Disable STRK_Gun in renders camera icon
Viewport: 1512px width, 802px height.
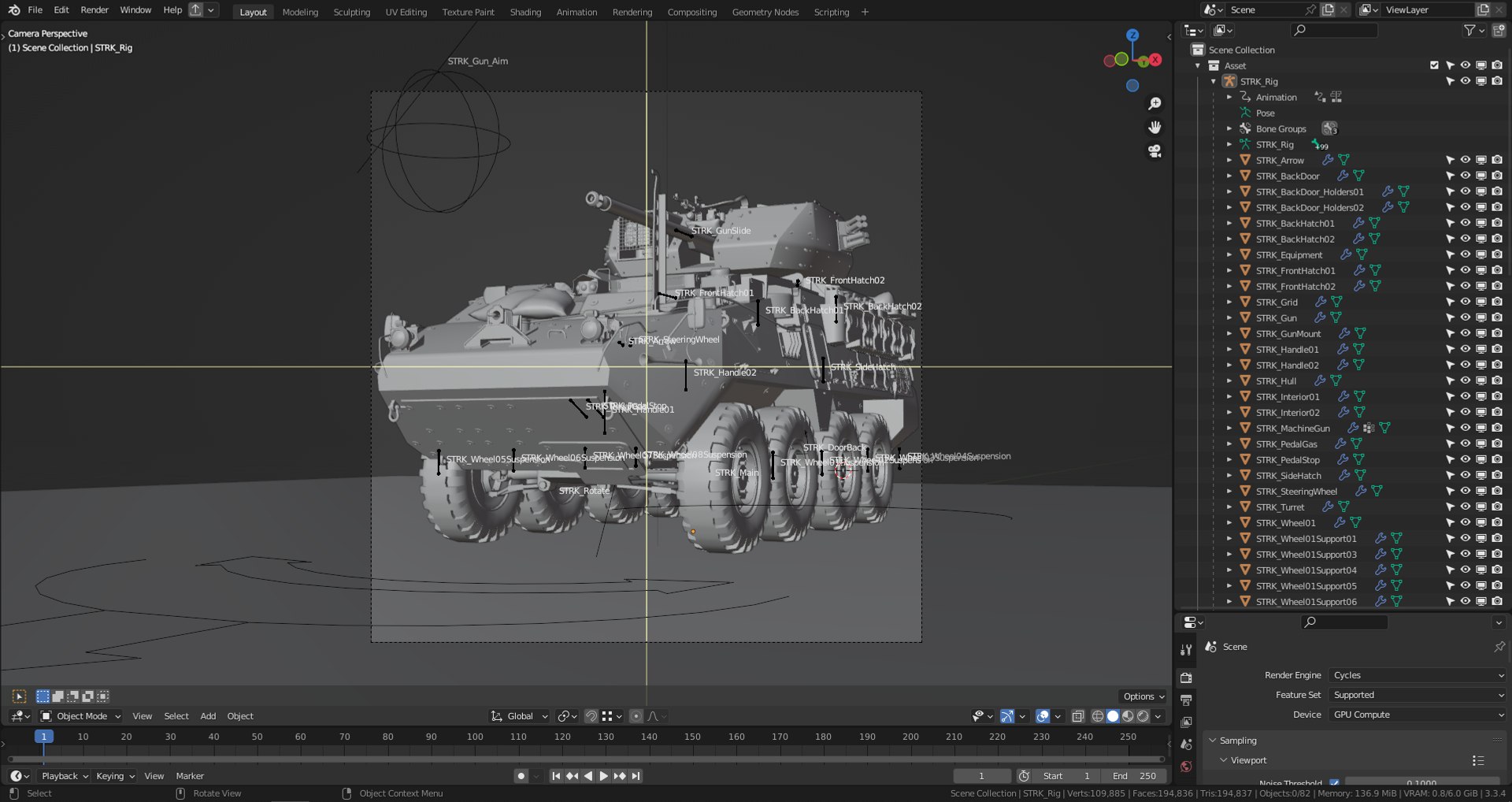(x=1497, y=317)
